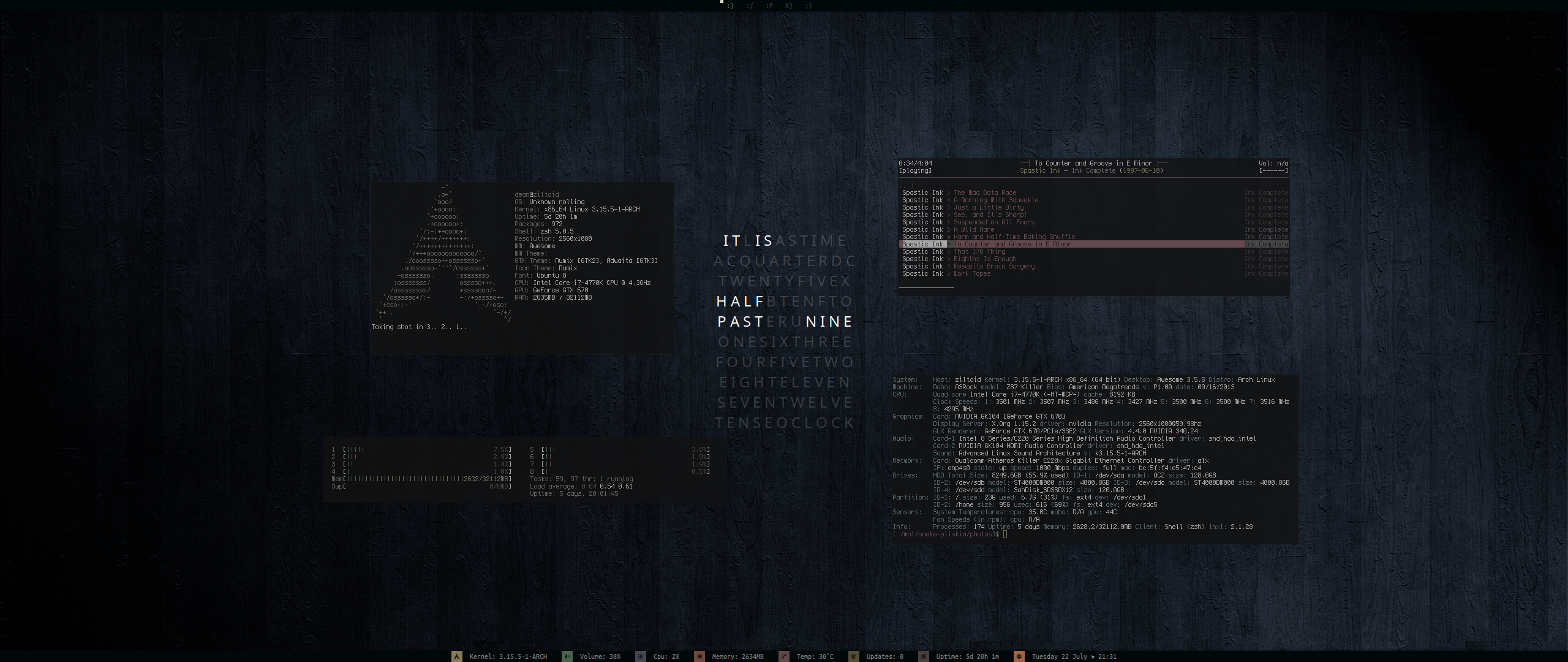Click the Spastic Ink - Ink Complete album line
This screenshot has height=662, width=1568.
pyautogui.click(x=1091, y=170)
